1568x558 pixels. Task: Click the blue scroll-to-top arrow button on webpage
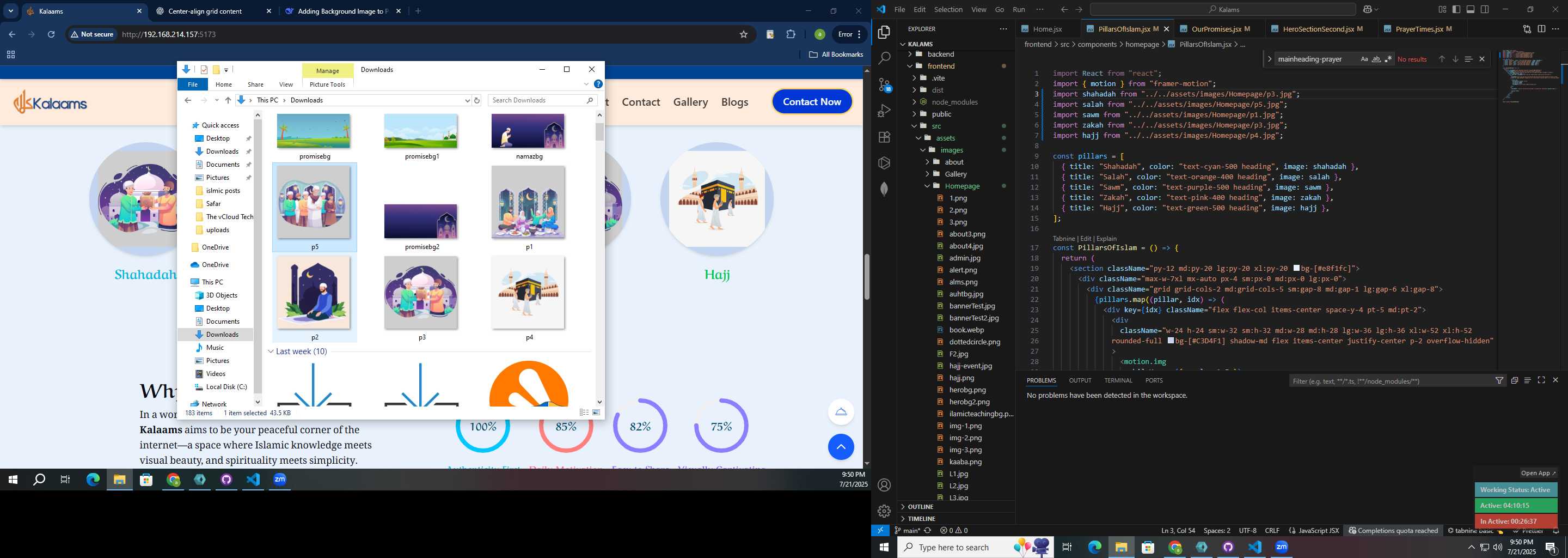[841, 446]
